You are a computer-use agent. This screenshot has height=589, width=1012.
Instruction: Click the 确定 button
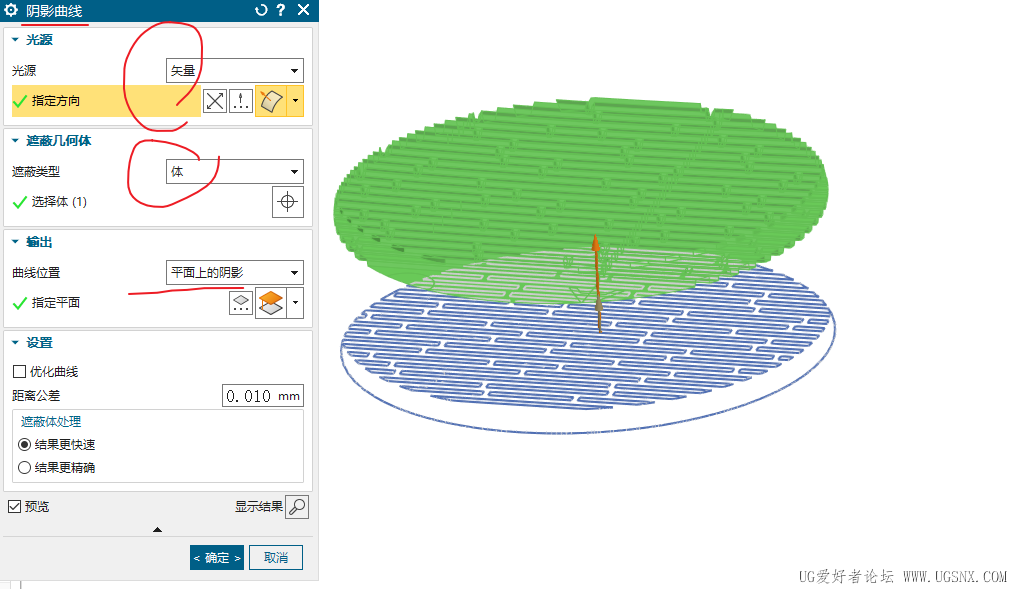click(x=217, y=558)
